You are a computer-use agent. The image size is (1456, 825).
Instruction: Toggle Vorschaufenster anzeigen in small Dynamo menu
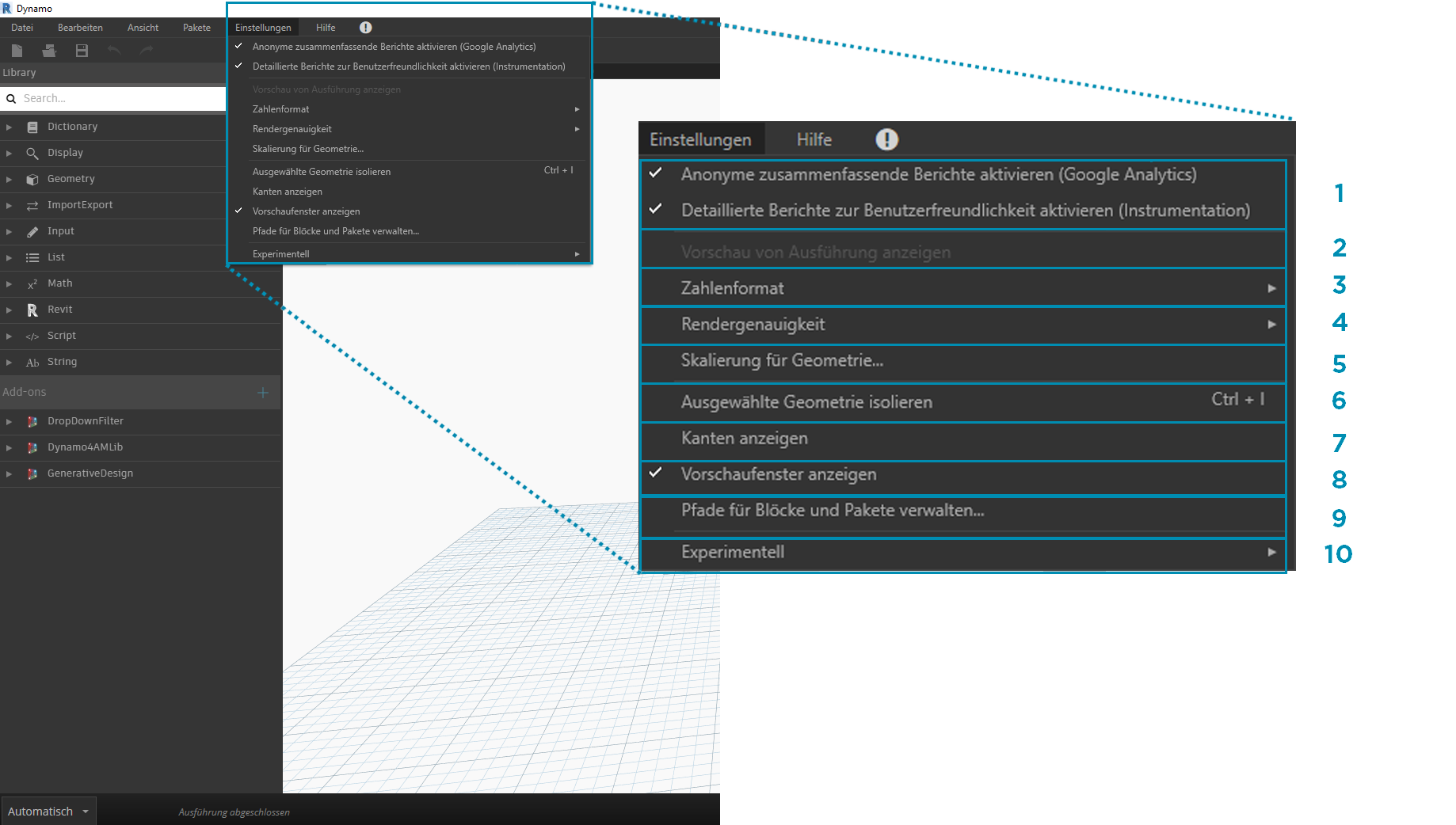tap(410, 211)
